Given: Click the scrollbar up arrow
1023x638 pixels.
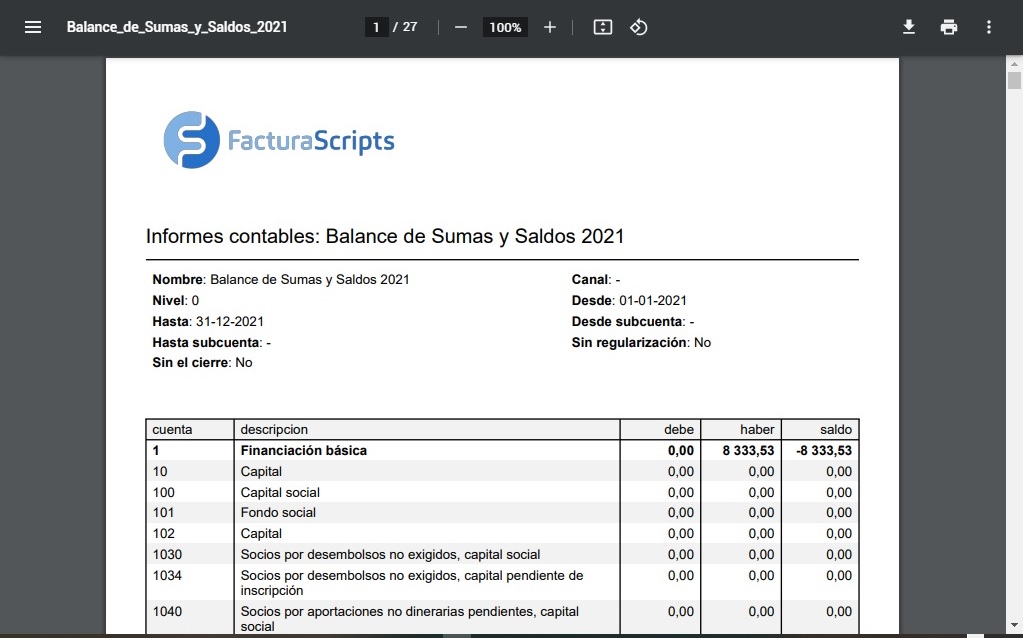Looking at the screenshot, I should [1014, 64].
